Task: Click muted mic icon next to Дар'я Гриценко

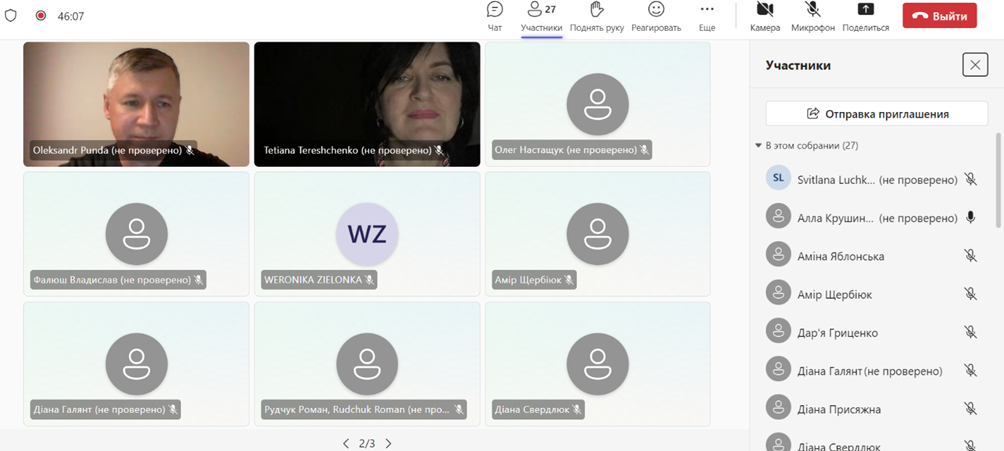Action: coord(971,332)
